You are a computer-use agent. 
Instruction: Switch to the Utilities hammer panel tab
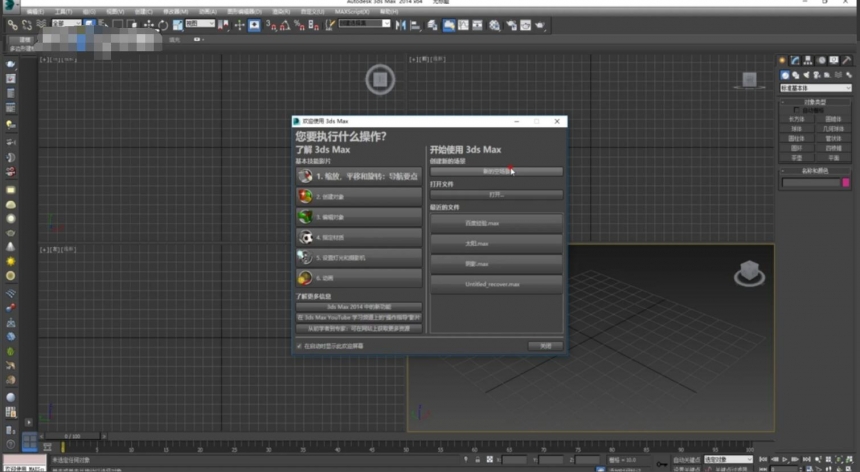pos(847,60)
